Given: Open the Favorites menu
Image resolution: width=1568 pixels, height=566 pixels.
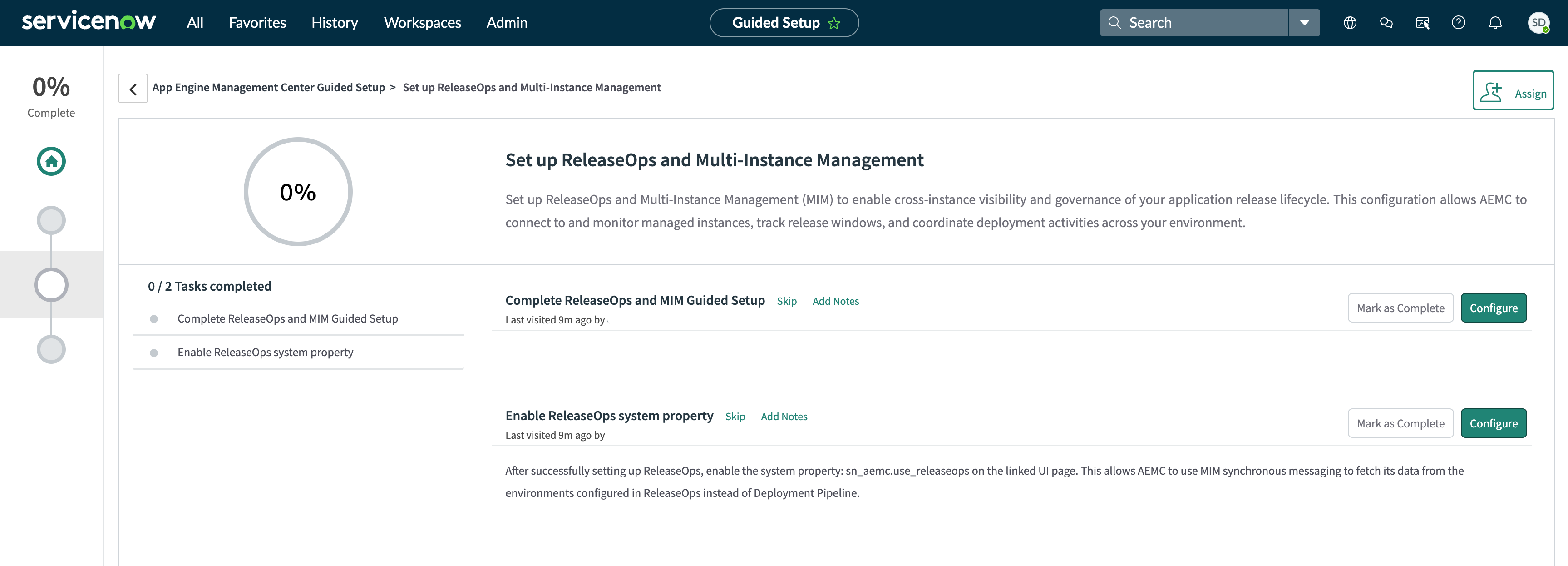Looking at the screenshot, I should tap(257, 23).
